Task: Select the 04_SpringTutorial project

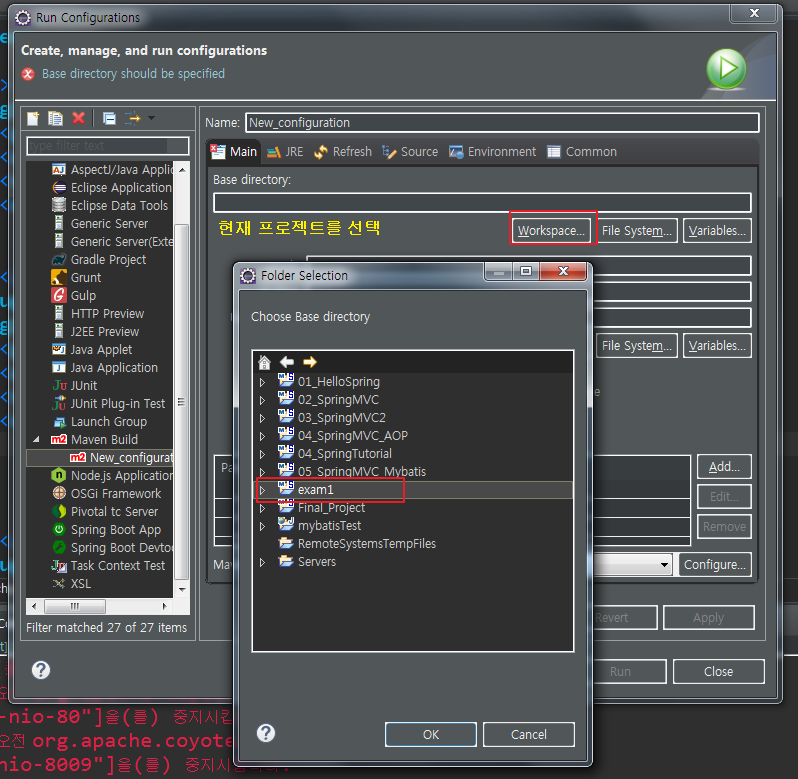Action: [335, 454]
